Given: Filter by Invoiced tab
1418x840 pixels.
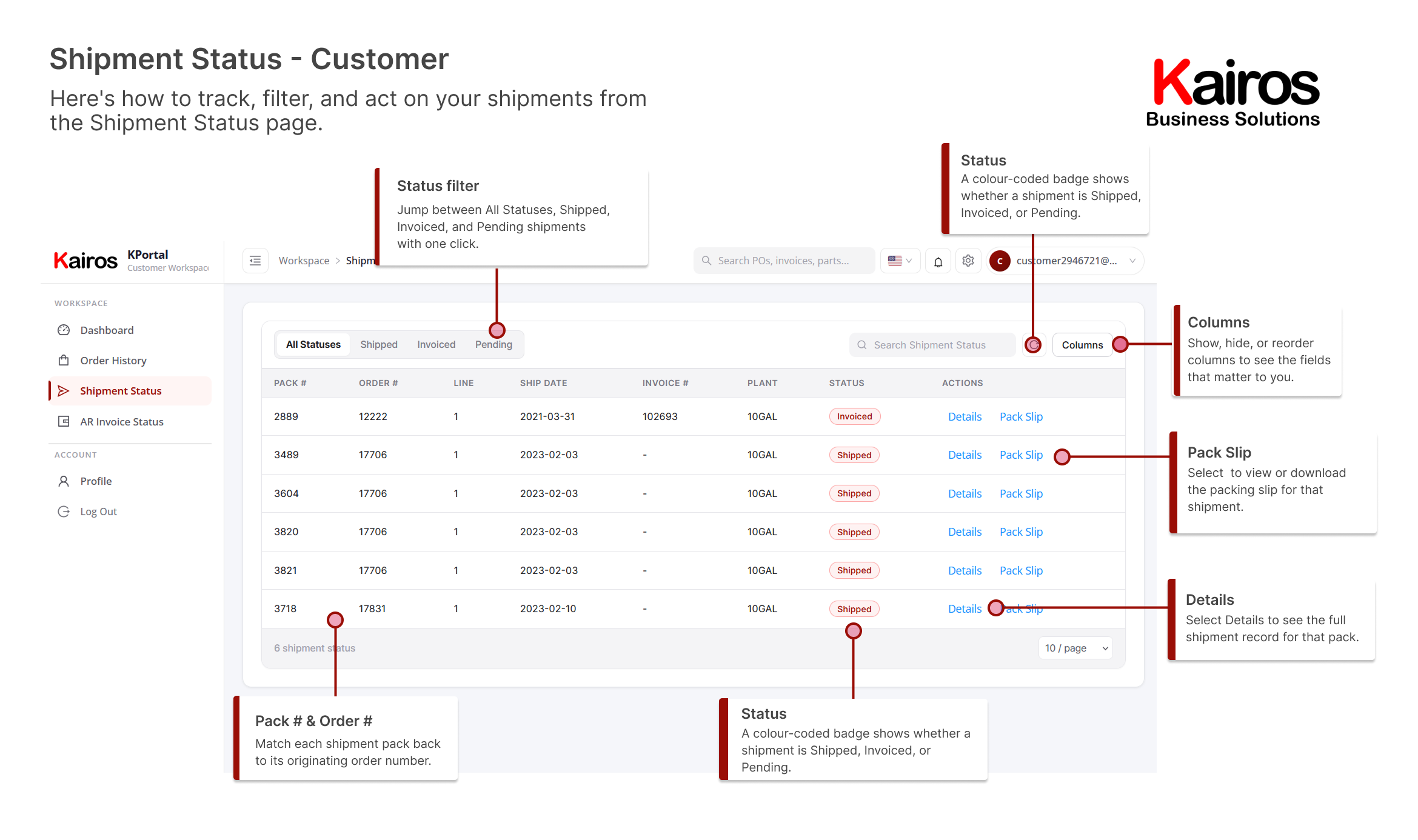Looking at the screenshot, I should click(436, 345).
